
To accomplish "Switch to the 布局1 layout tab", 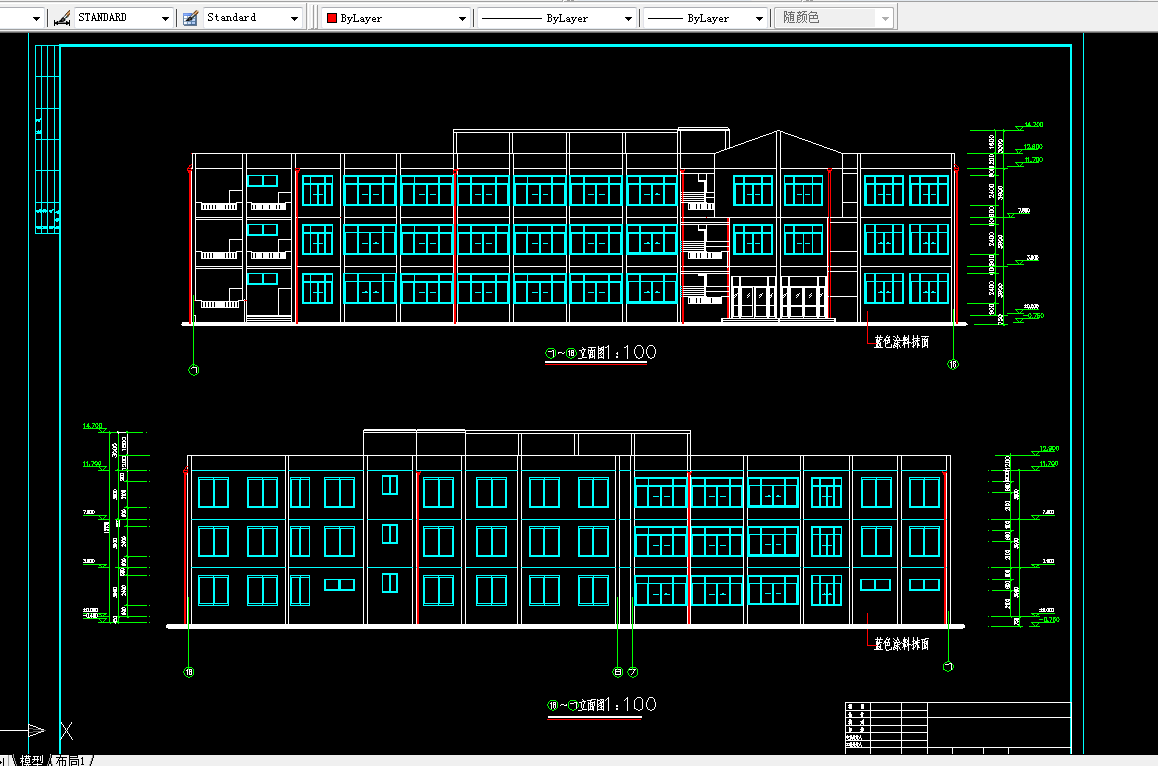I will [71, 760].
